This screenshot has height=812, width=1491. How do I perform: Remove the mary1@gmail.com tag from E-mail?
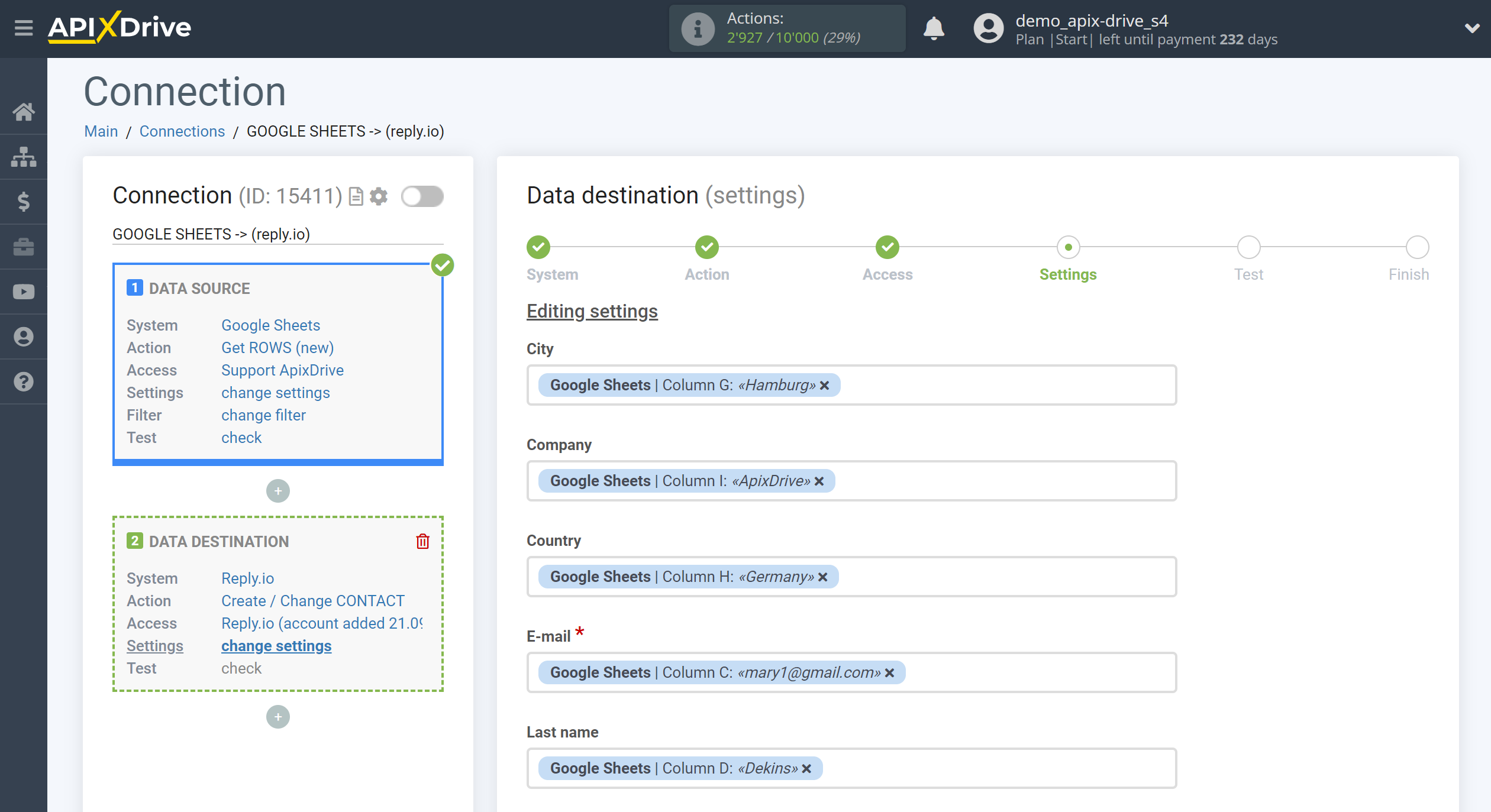[x=889, y=673]
